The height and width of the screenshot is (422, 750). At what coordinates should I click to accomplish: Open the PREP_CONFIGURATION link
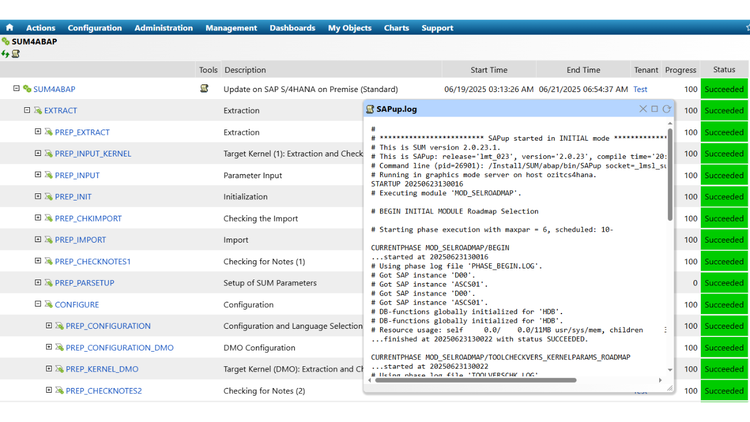108,326
